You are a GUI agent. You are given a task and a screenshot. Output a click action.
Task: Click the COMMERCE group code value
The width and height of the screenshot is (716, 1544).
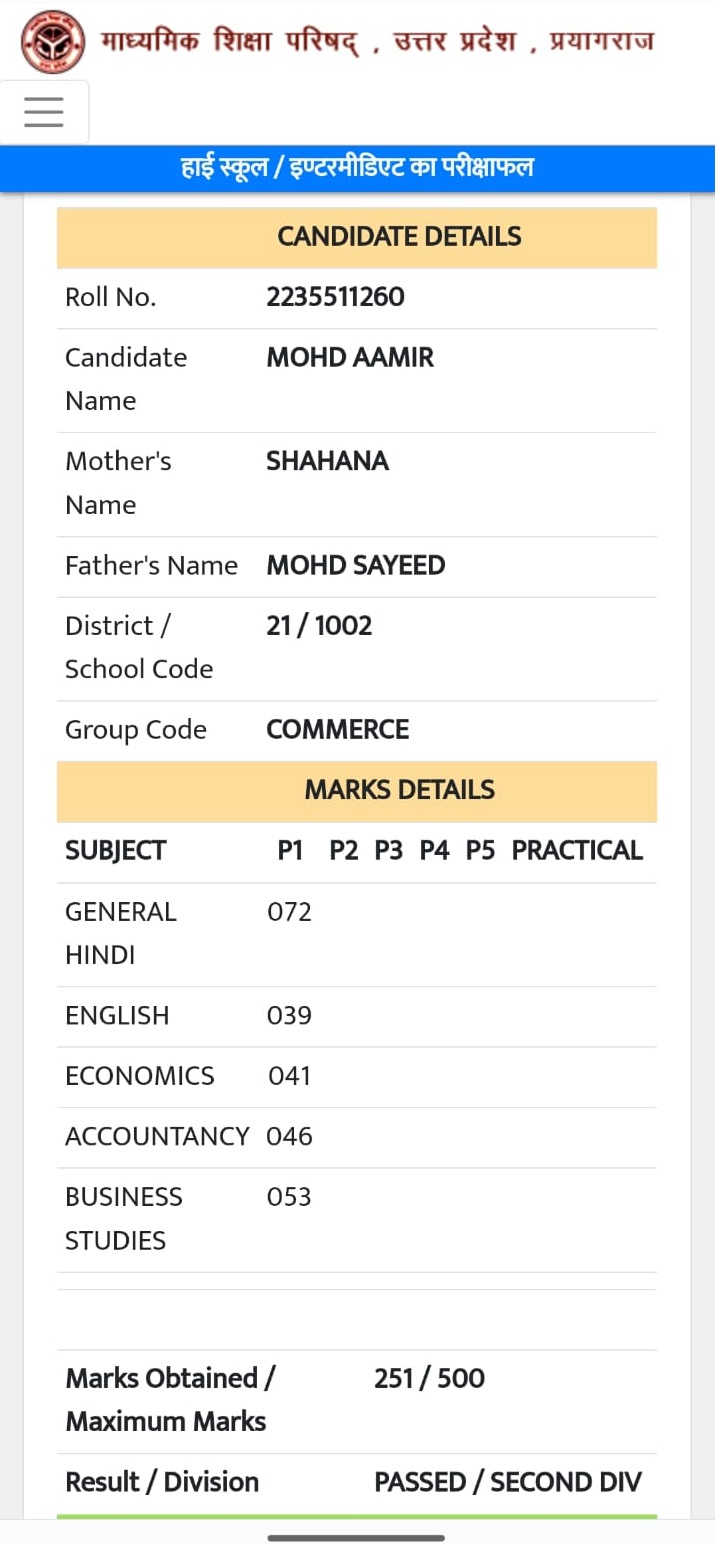coord(338,730)
